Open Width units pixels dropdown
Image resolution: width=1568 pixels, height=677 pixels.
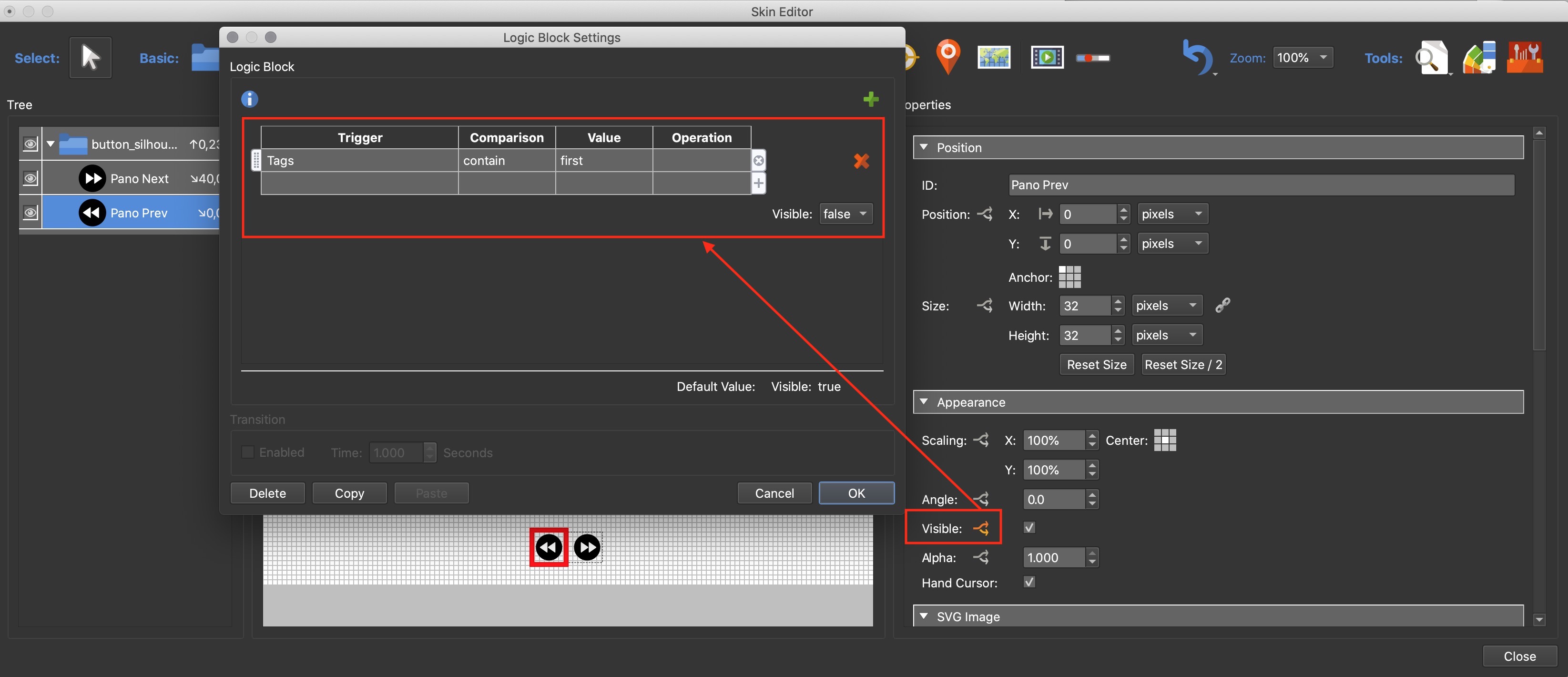1167,306
